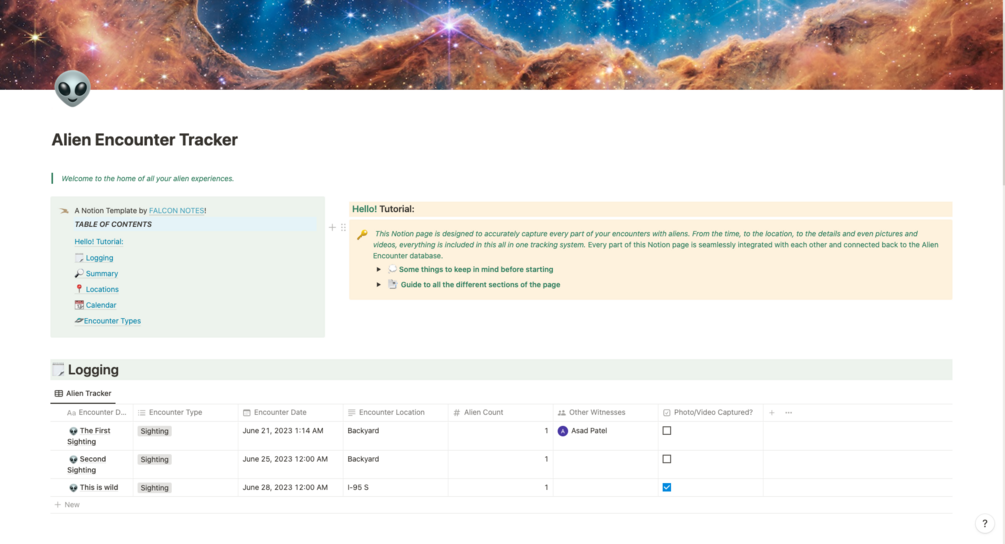Switch to the Alien Tracker tab
The height and width of the screenshot is (544, 1005).
[83, 393]
